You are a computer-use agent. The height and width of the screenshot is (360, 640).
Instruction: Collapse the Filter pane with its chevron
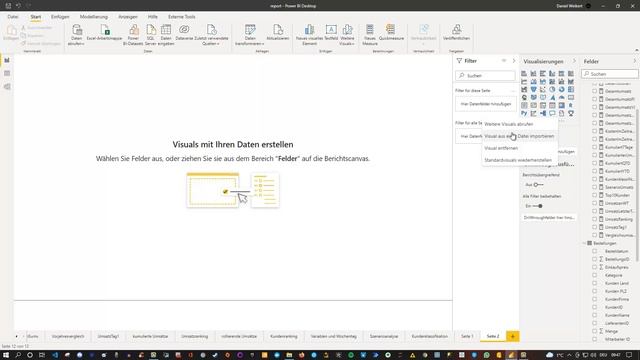tap(514, 61)
